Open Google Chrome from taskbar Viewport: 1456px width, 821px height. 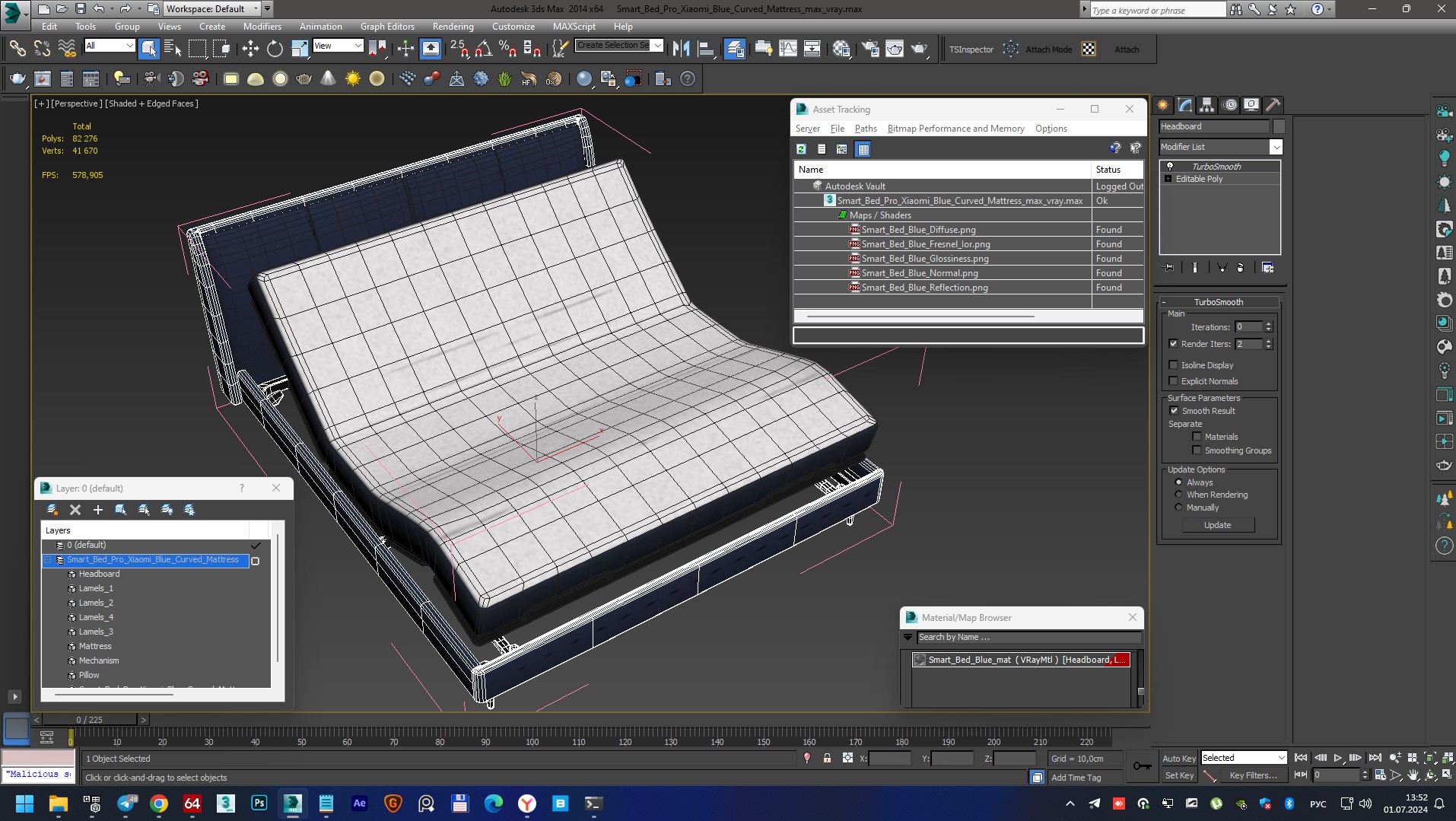(159, 803)
